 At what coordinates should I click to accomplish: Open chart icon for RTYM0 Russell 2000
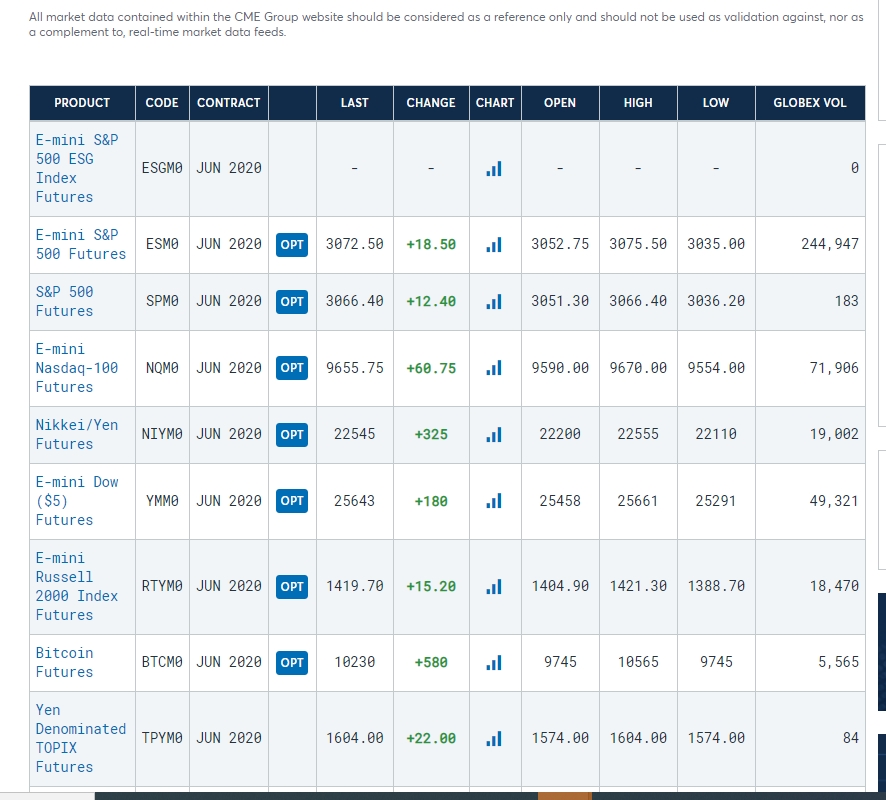click(494, 586)
